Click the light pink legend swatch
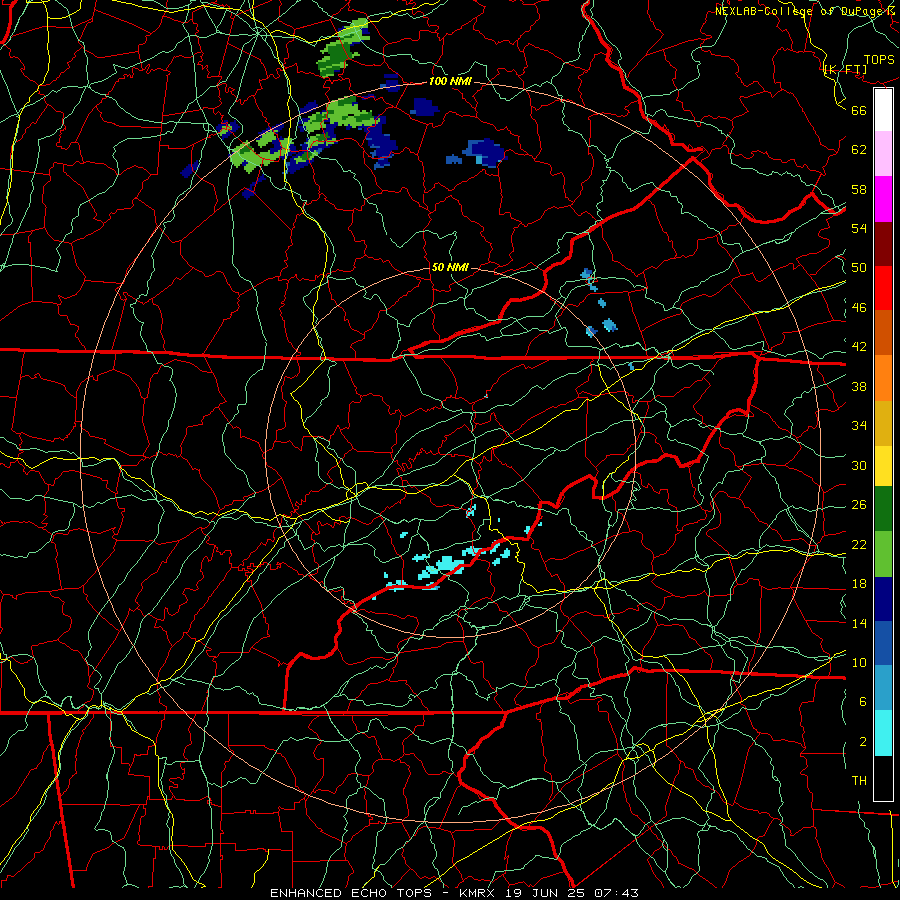This screenshot has width=900, height=900. pyautogui.click(x=883, y=153)
